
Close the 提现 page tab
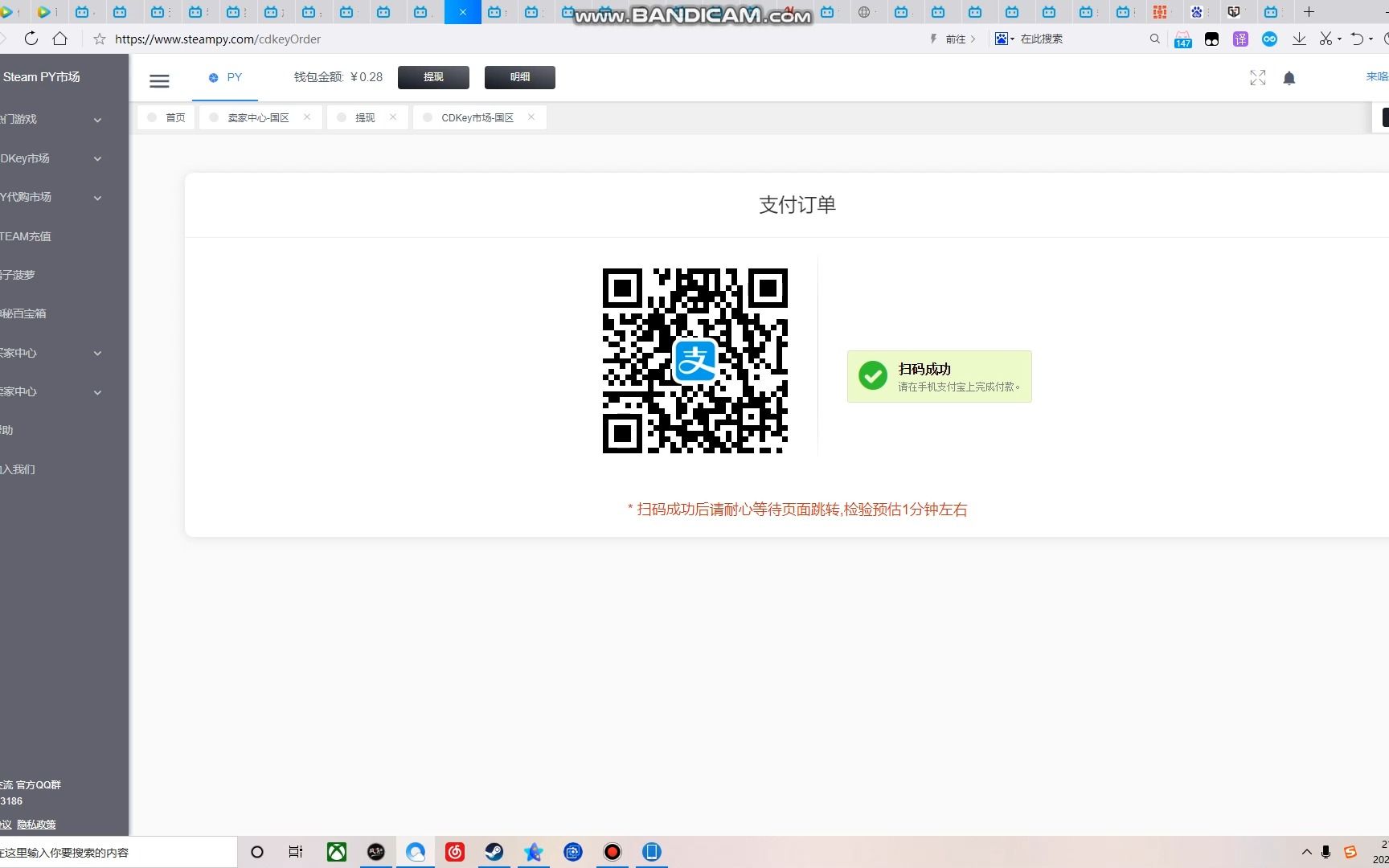393,117
